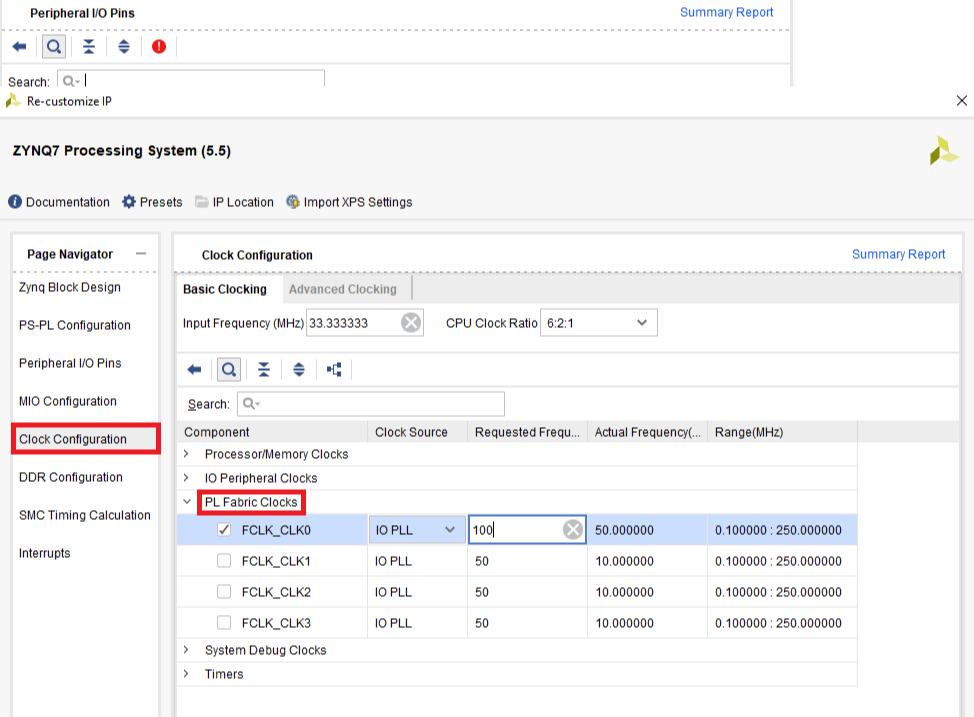Image resolution: width=974 pixels, height=717 pixels.
Task: Open search options dropdown in clock search box
Action: pyautogui.click(x=252, y=404)
